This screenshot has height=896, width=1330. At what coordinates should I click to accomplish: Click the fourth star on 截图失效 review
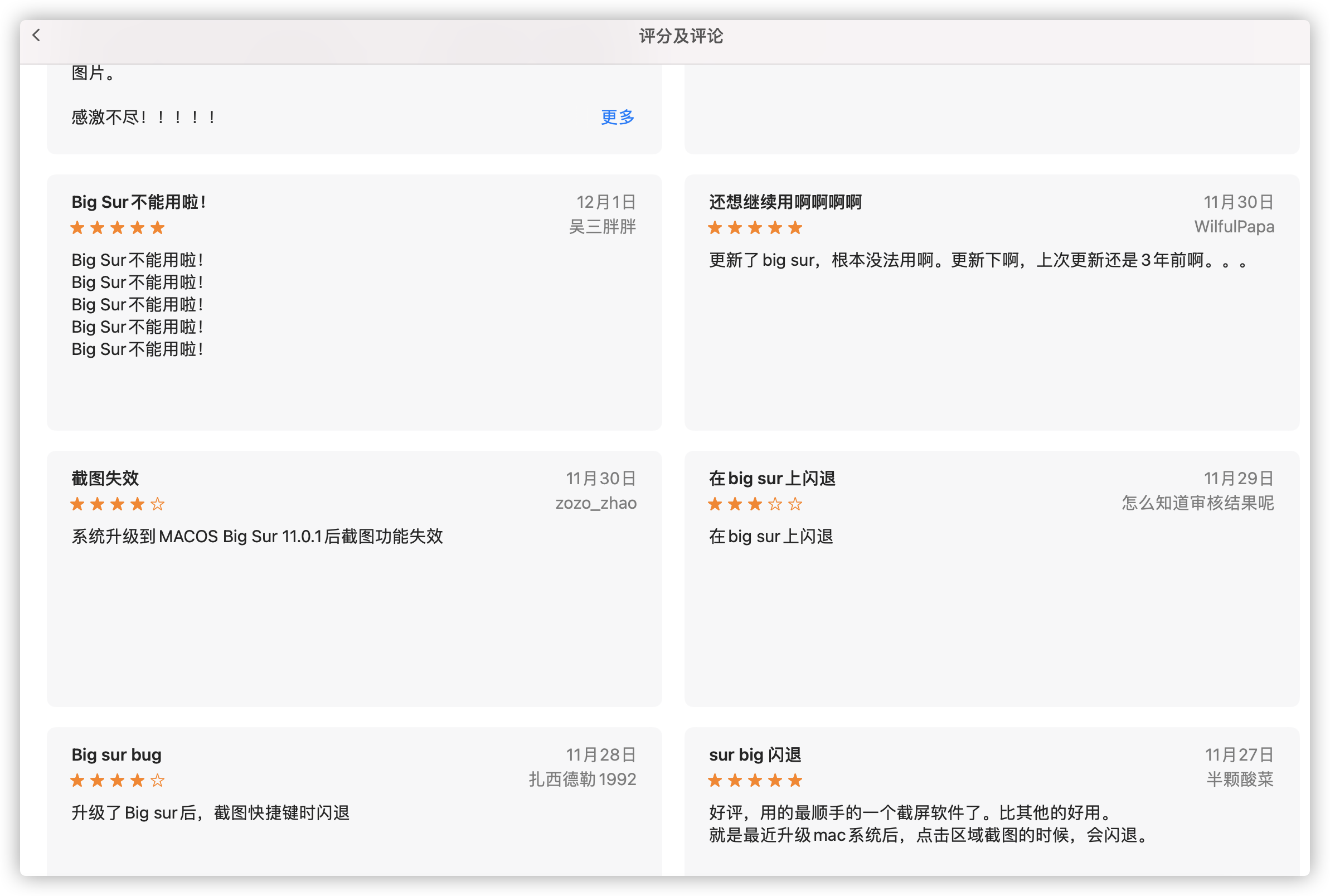point(137,503)
